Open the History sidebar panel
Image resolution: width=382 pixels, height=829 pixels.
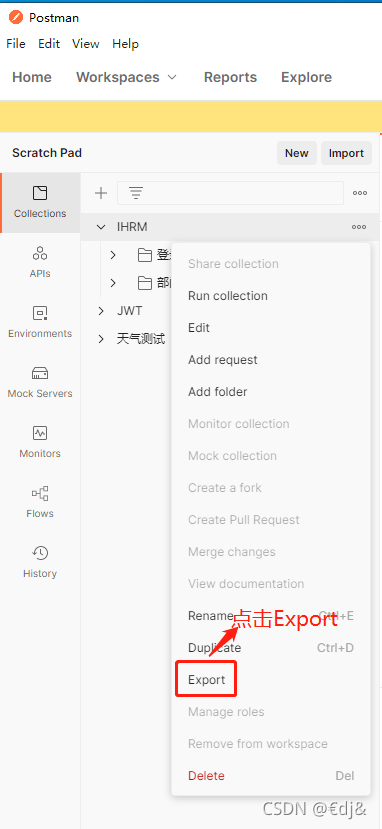40,562
